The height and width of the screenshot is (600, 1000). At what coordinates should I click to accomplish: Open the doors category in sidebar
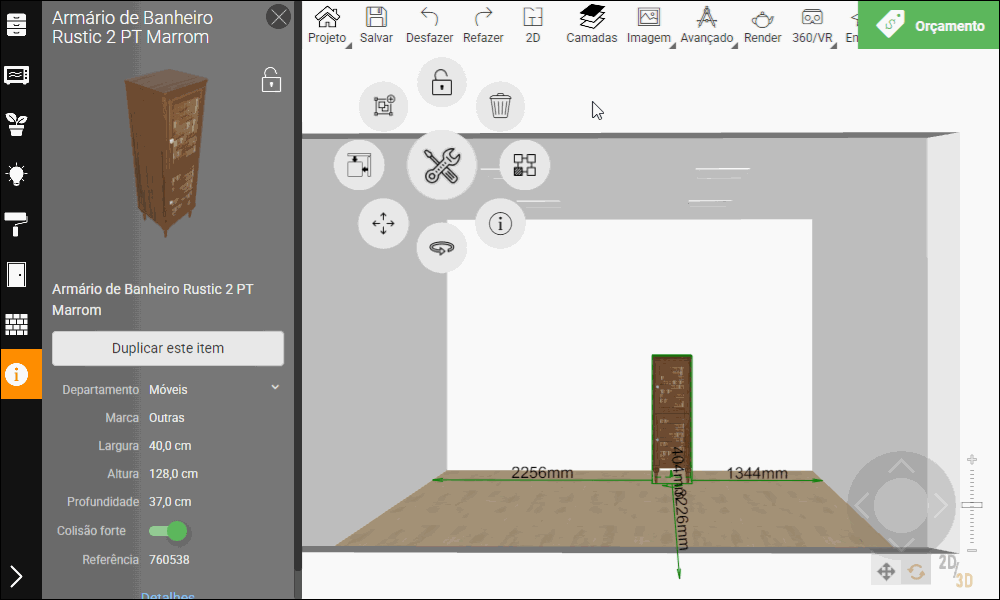point(17,274)
